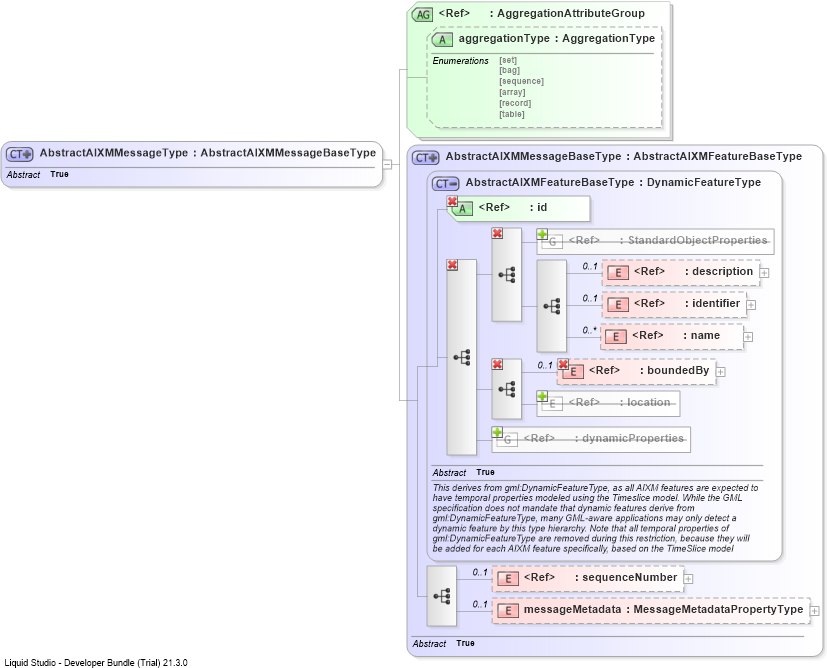Expand the sequenceNumber element
The image size is (827, 668).
(x=688, y=579)
